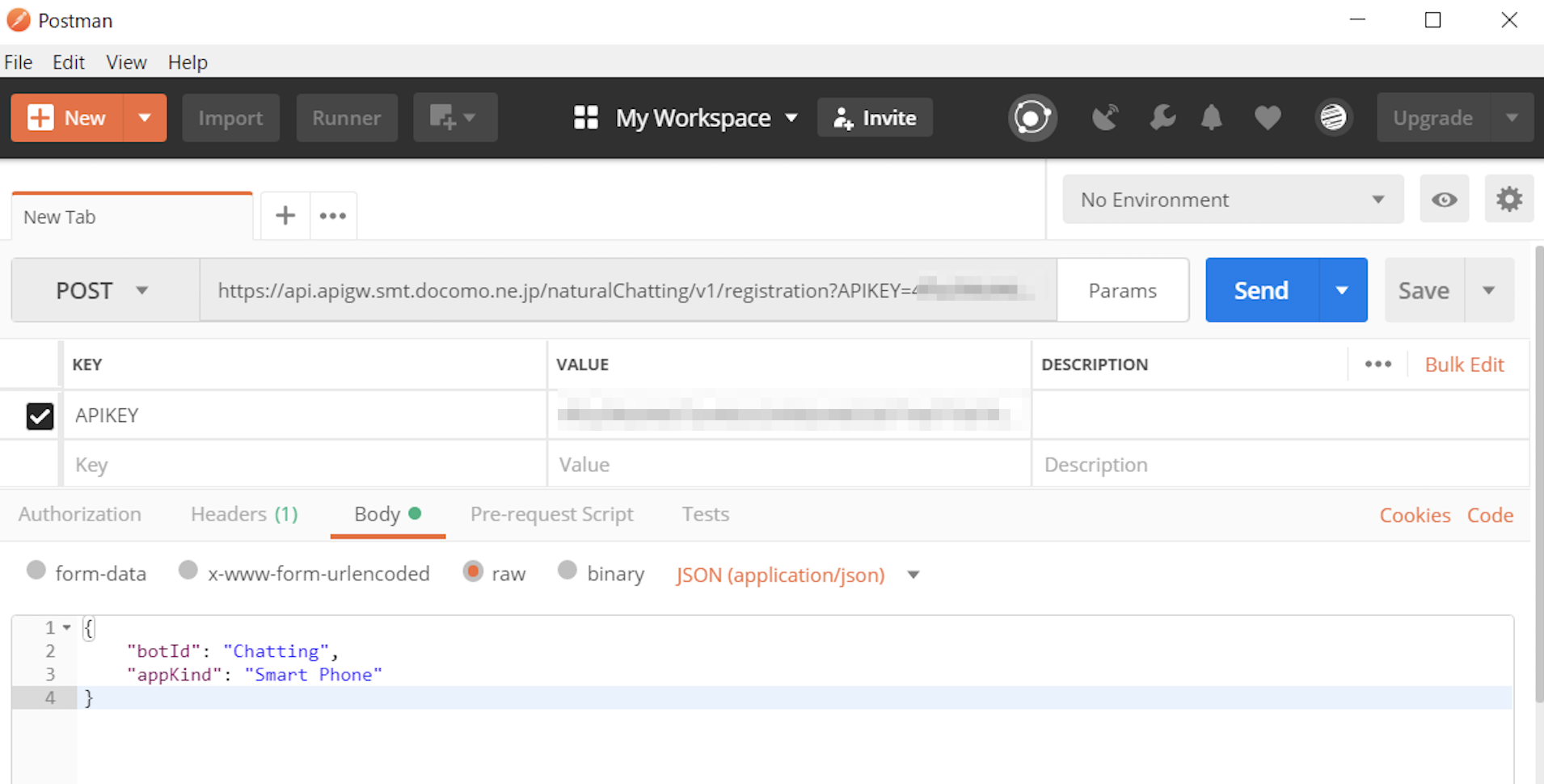
Task: Add a new request tab
Action: tap(285, 216)
